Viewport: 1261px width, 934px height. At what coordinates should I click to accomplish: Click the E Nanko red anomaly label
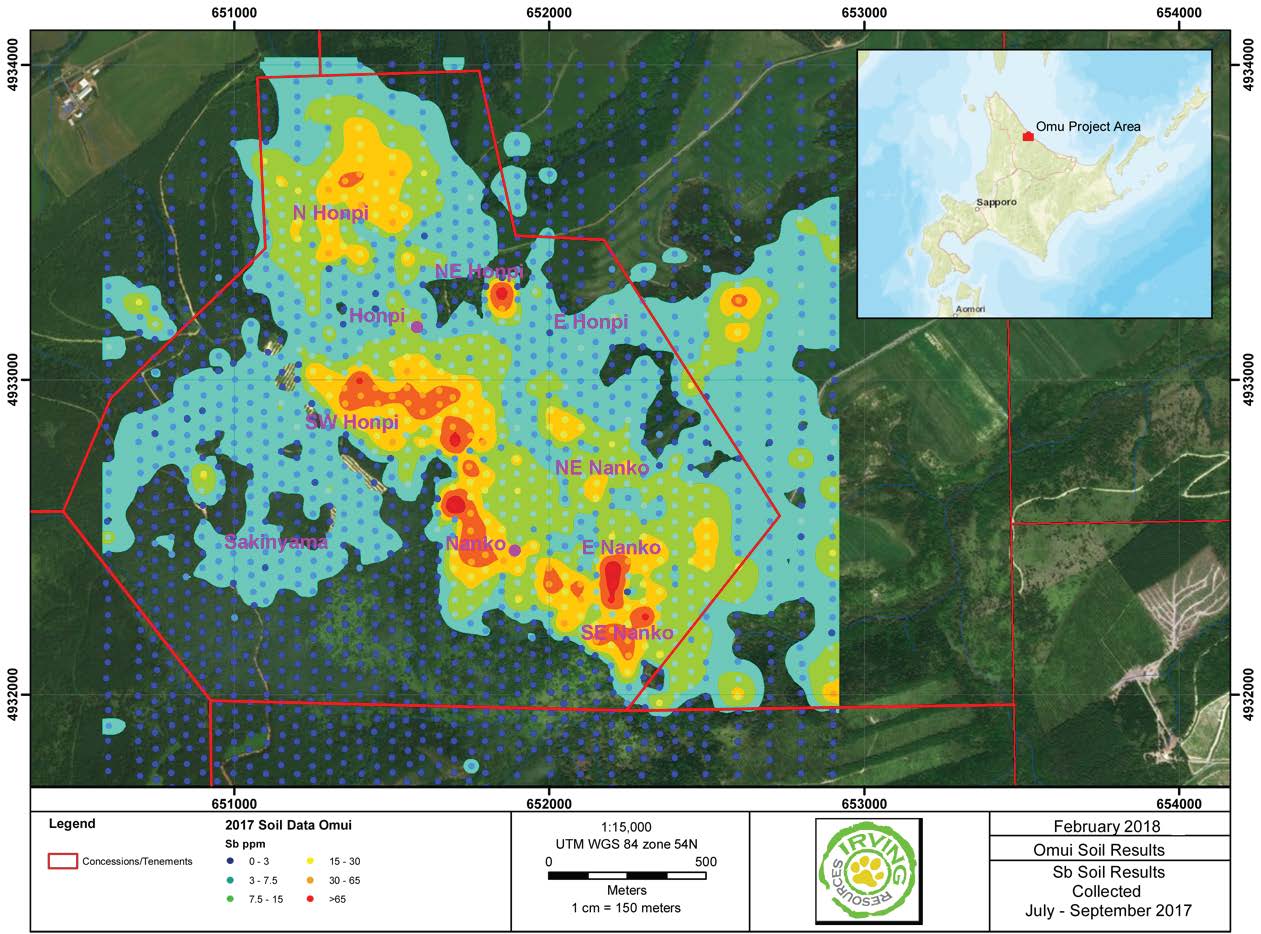621,548
